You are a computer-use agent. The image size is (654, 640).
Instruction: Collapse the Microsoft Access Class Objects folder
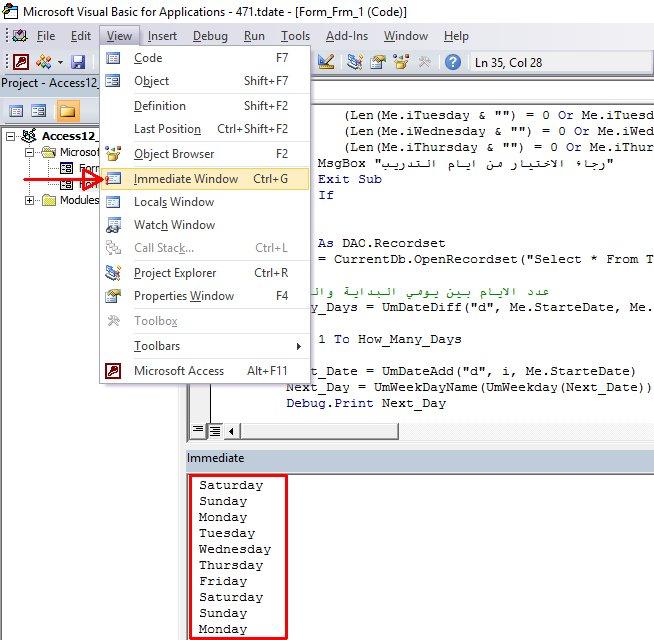click(29, 152)
